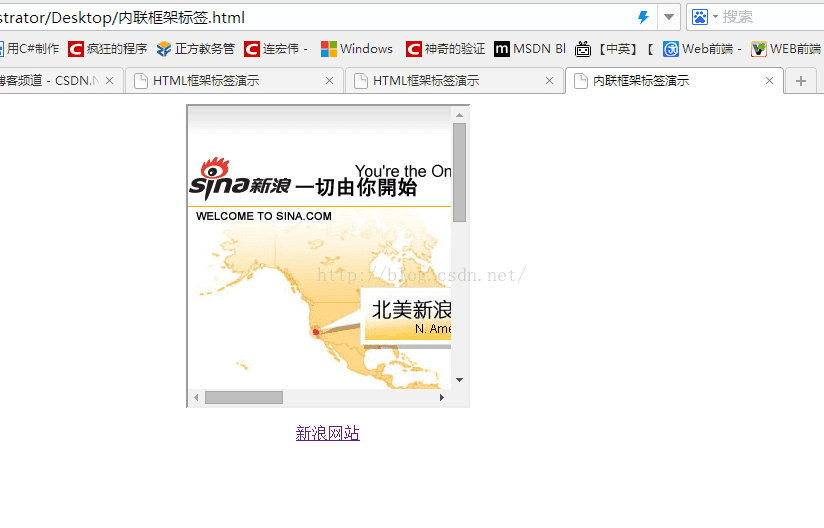
Task: Open the 新浪网站 hyperlink
Action: (x=327, y=433)
